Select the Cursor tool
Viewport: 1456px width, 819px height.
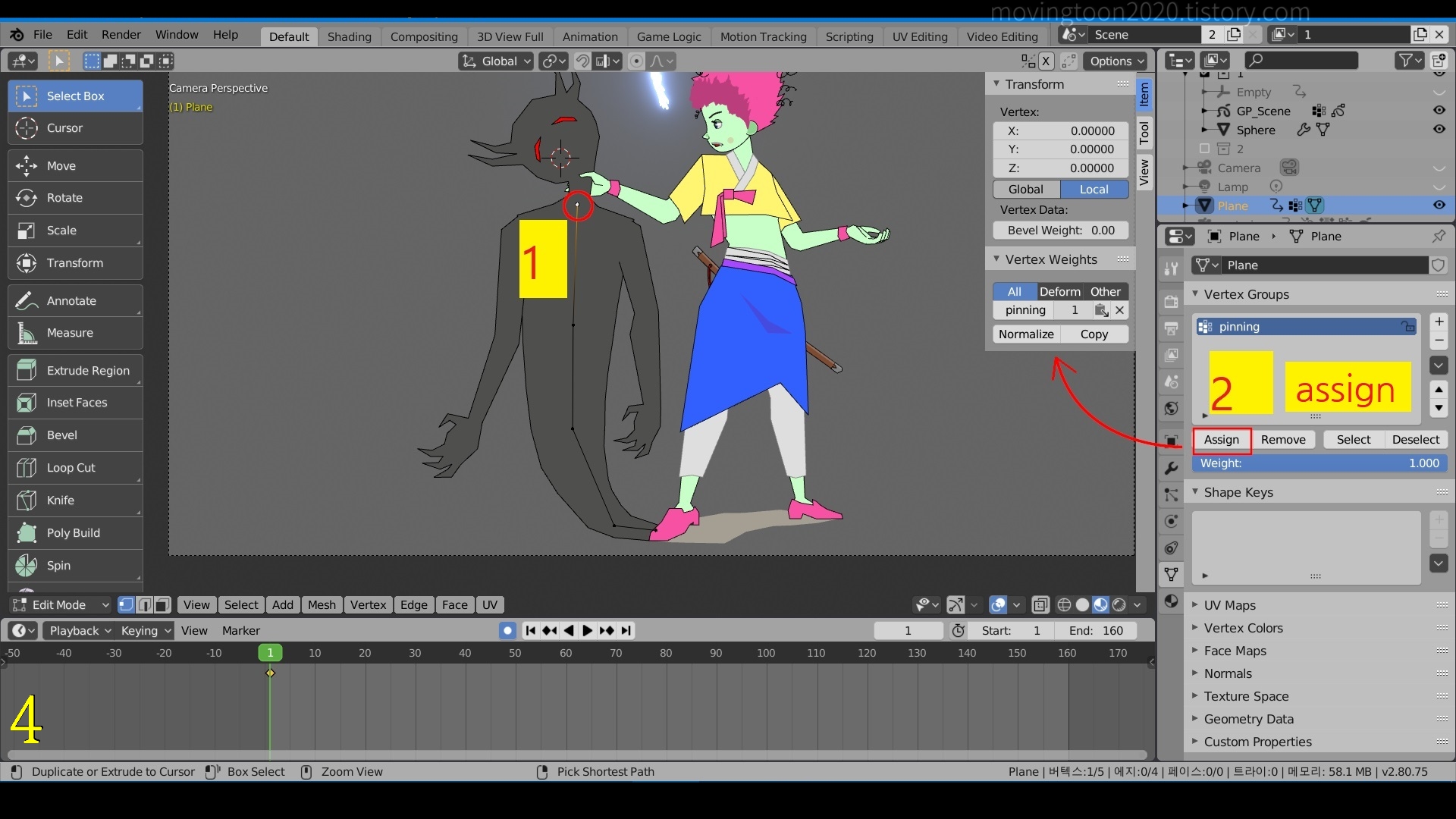click(x=75, y=128)
